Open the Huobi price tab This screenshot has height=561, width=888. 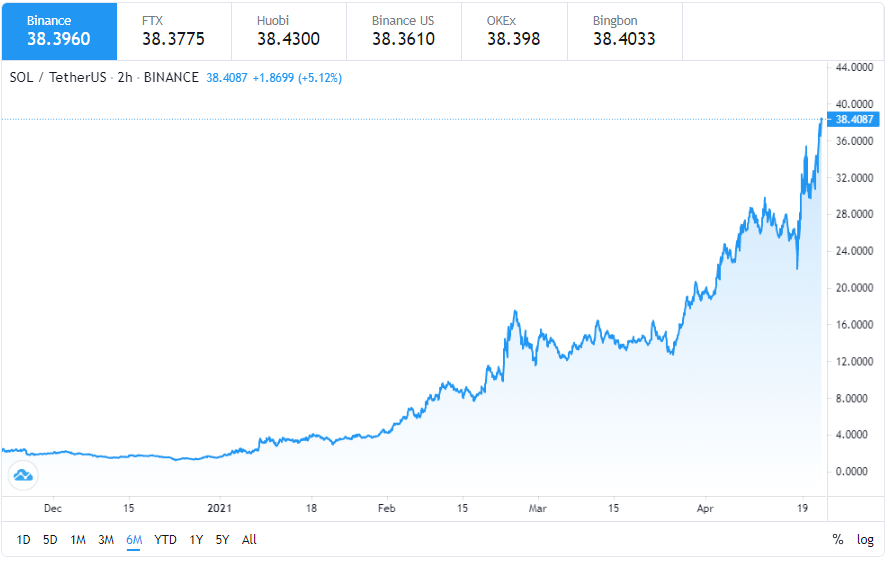(x=289, y=31)
